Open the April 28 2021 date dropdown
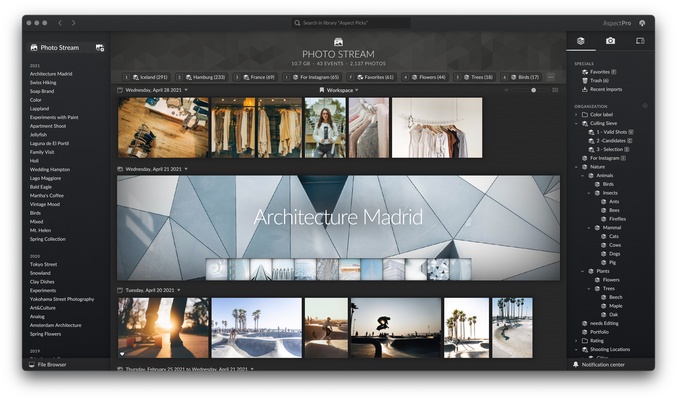 click(186, 90)
